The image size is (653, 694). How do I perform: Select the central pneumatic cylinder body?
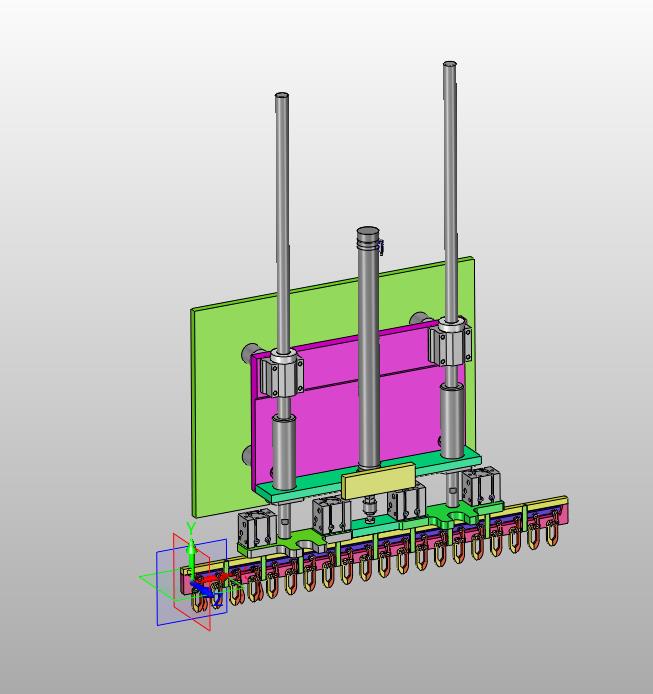(x=368, y=354)
